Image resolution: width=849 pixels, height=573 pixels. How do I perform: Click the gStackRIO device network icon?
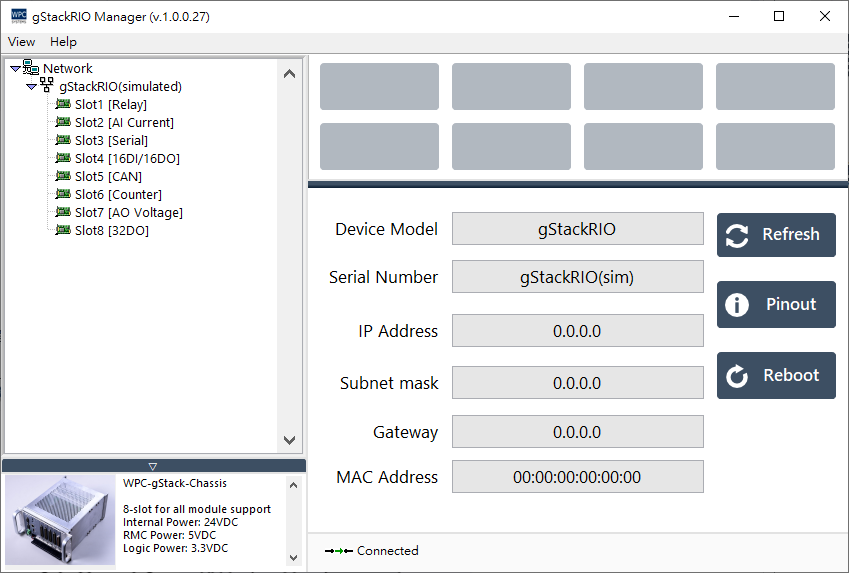click(x=47, y=87)
